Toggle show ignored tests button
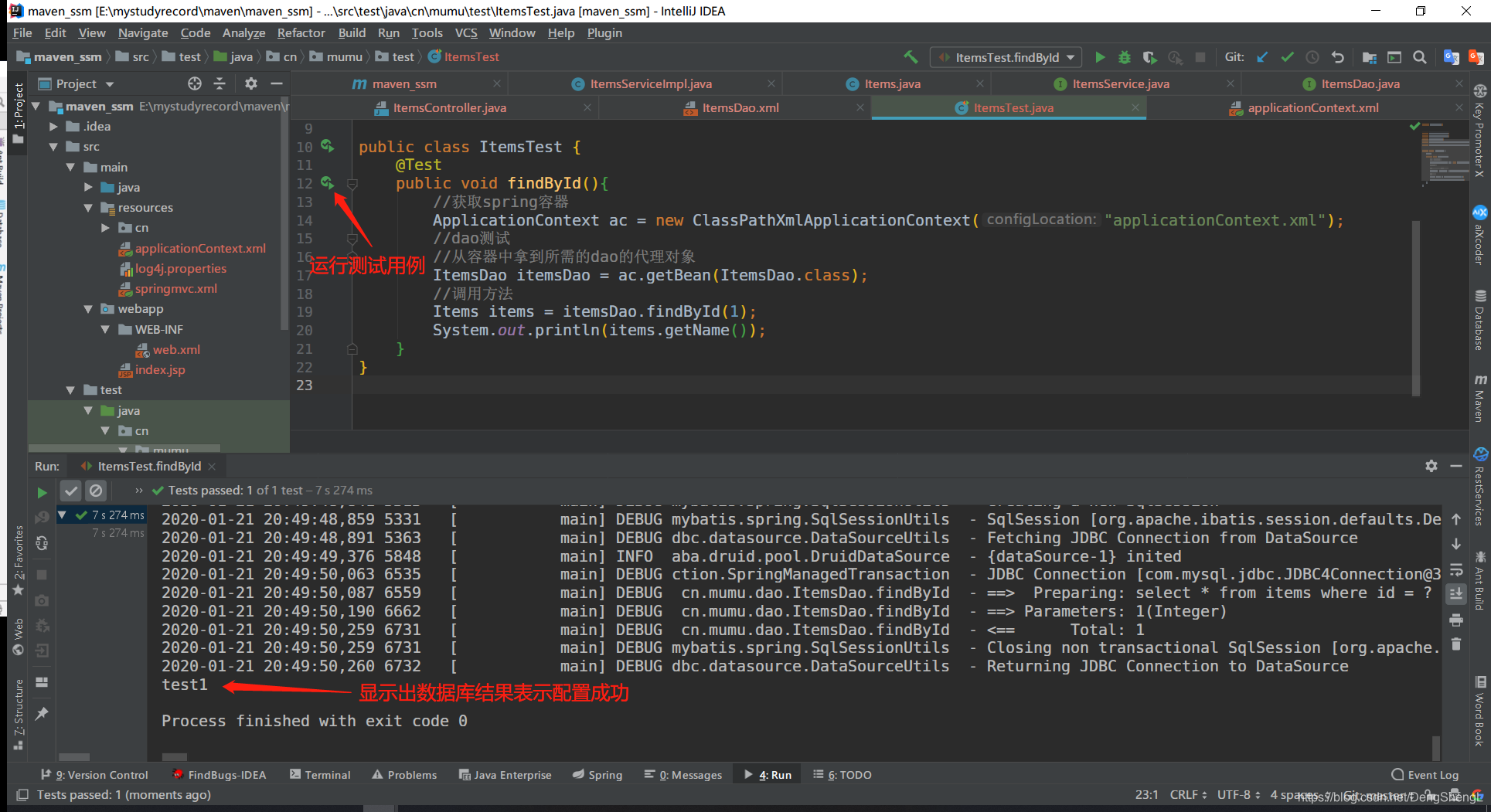The height and width of the screenshot is (812, 1491). pos(96,491)
